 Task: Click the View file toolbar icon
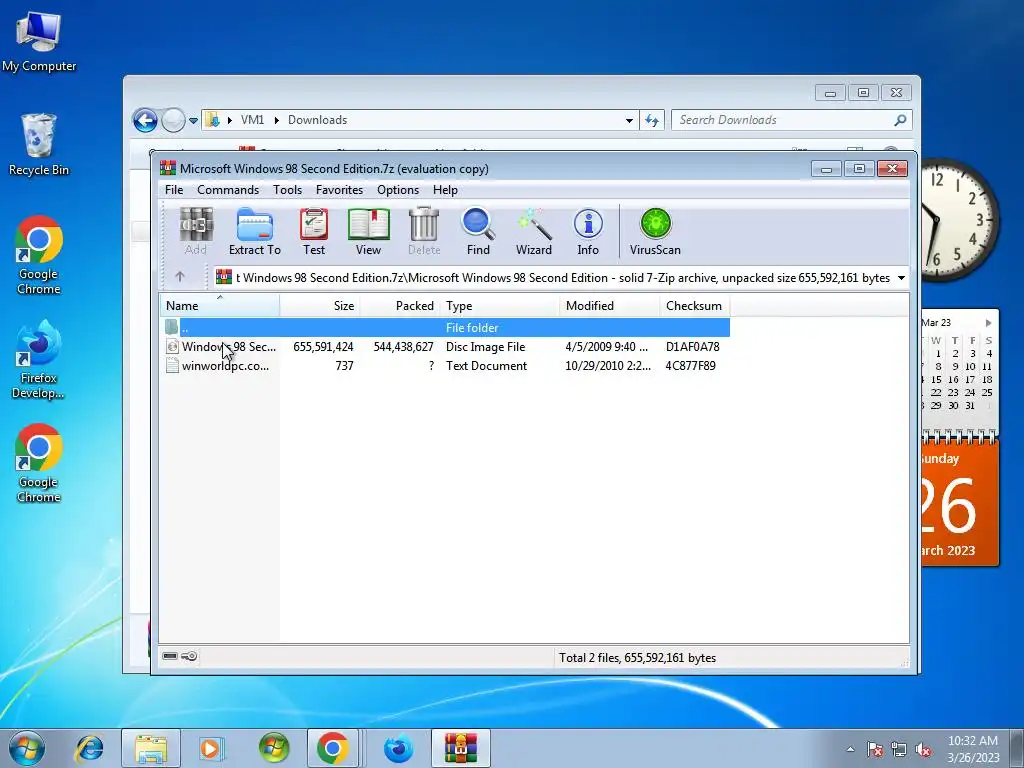368,231
